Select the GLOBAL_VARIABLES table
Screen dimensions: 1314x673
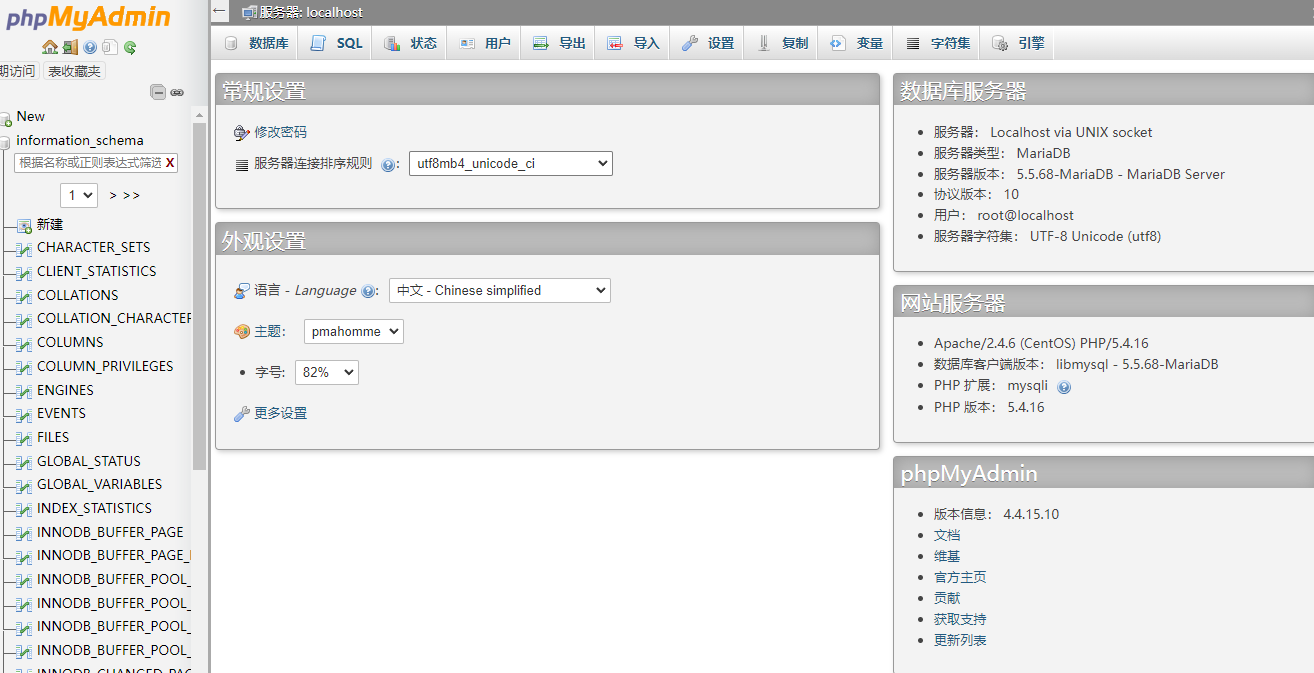tap(99, 484)
